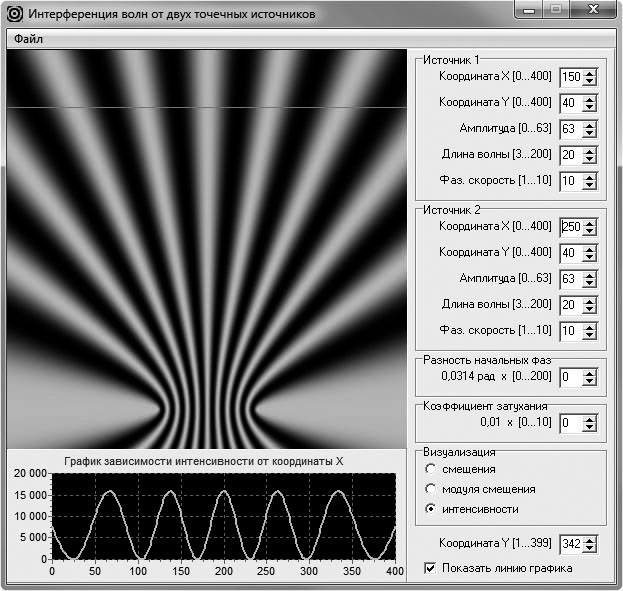
Task: Click Source 1 Фаз. скорость input field
Action: click(x=571, y=182)
